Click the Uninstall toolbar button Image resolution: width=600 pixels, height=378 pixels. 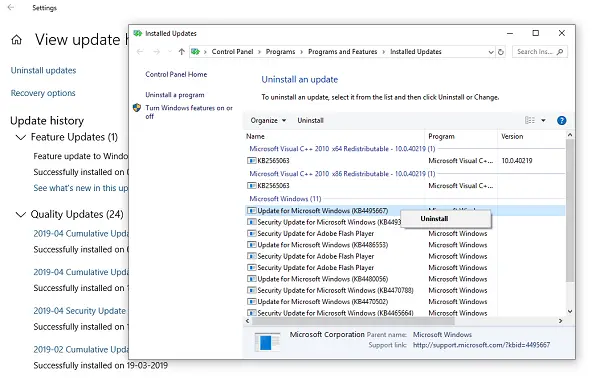click(310, 121)
